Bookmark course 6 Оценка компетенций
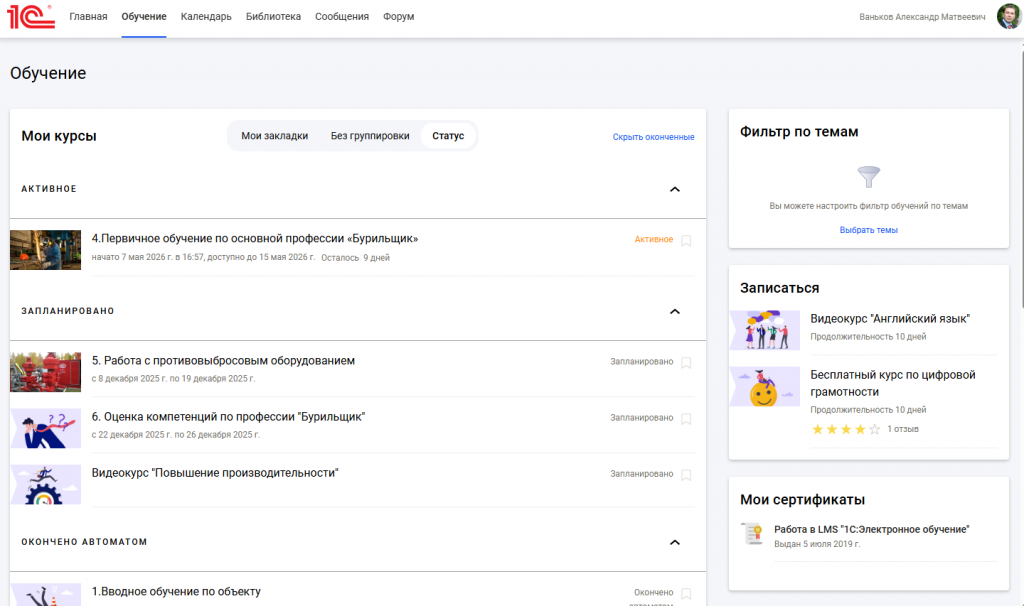Viewport: 1024px width, 606px height. click(686, 419)
